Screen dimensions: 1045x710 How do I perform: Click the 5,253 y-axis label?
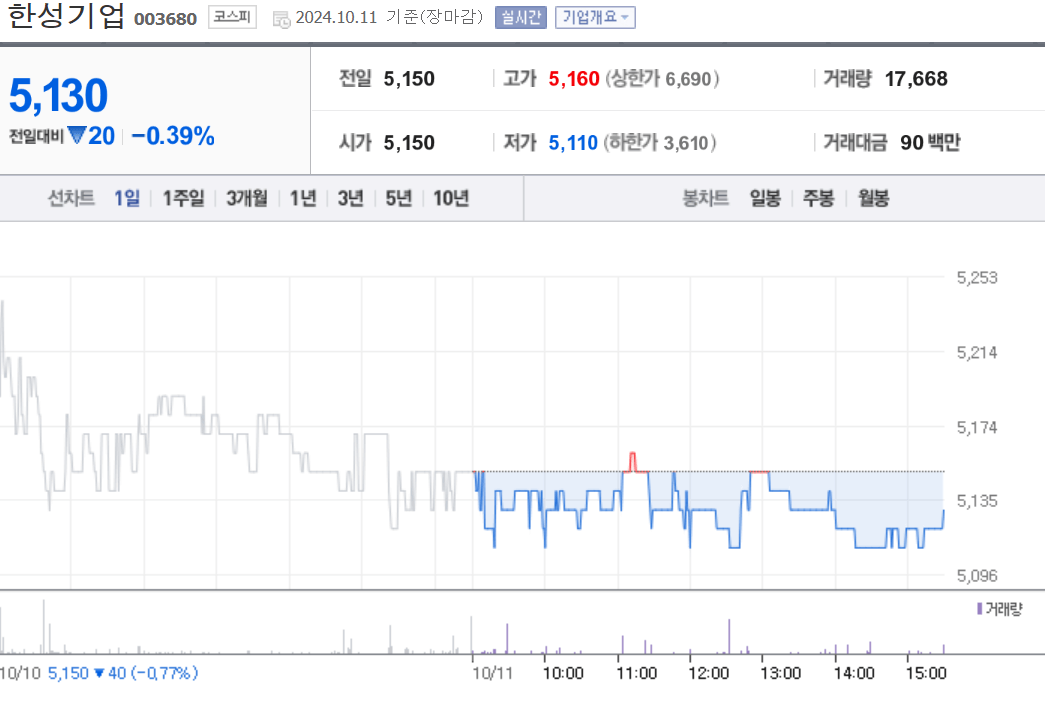[977, 277]
